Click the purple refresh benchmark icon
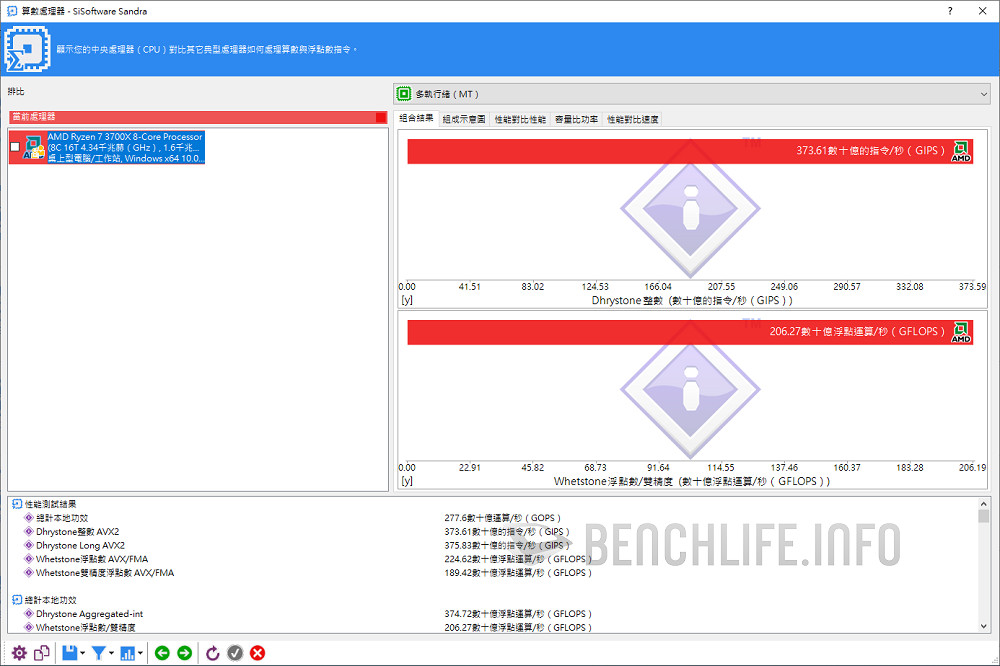1000x666 pixels. point(212,653)
